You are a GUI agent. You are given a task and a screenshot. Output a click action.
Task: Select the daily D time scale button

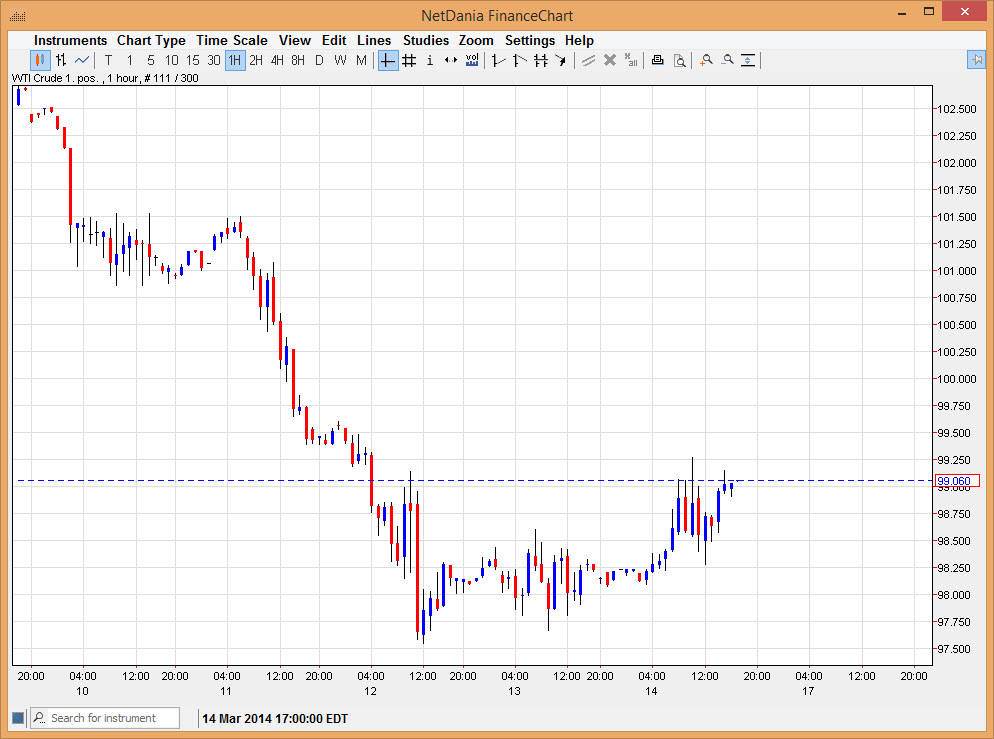click(x=319, y=60)
